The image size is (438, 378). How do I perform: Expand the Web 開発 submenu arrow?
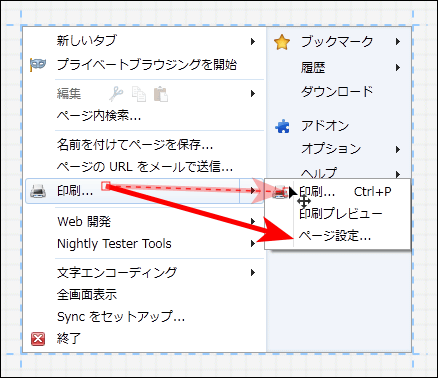pos(253,222)
